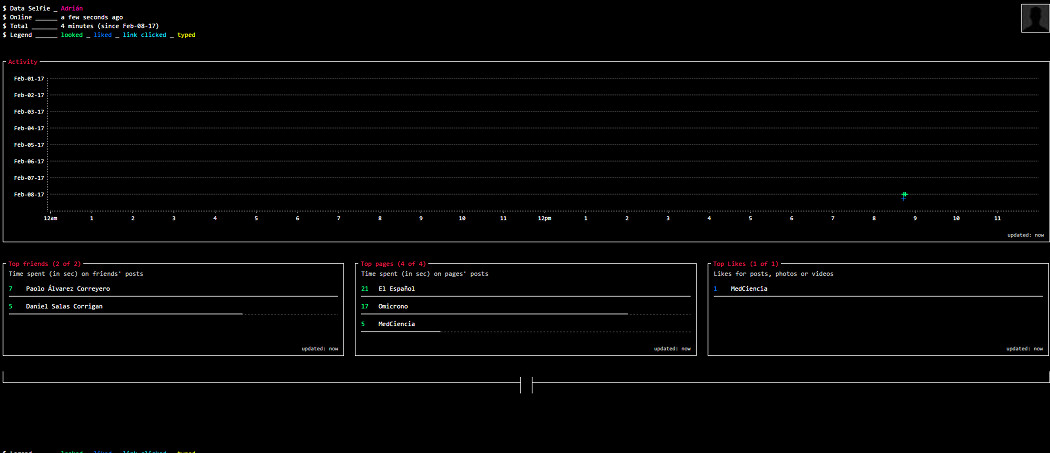Click the 'Top friends (2 of 2)' heading

tap(44, 264)
